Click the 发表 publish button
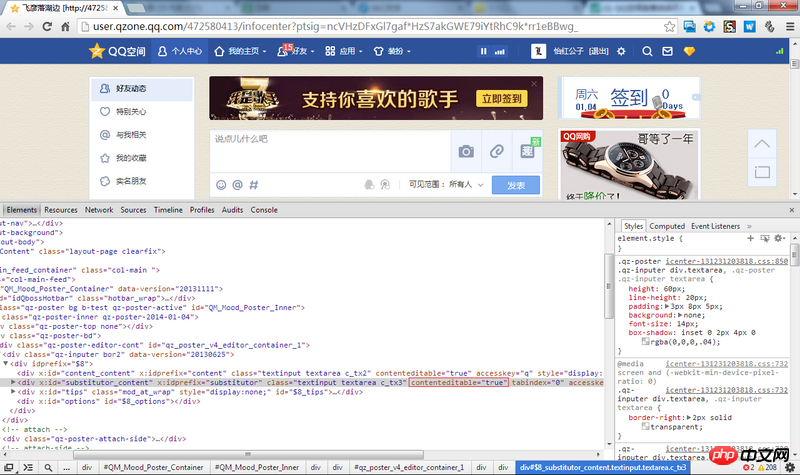The height and width of the screenshot is (475, 800). pos(516,185)
